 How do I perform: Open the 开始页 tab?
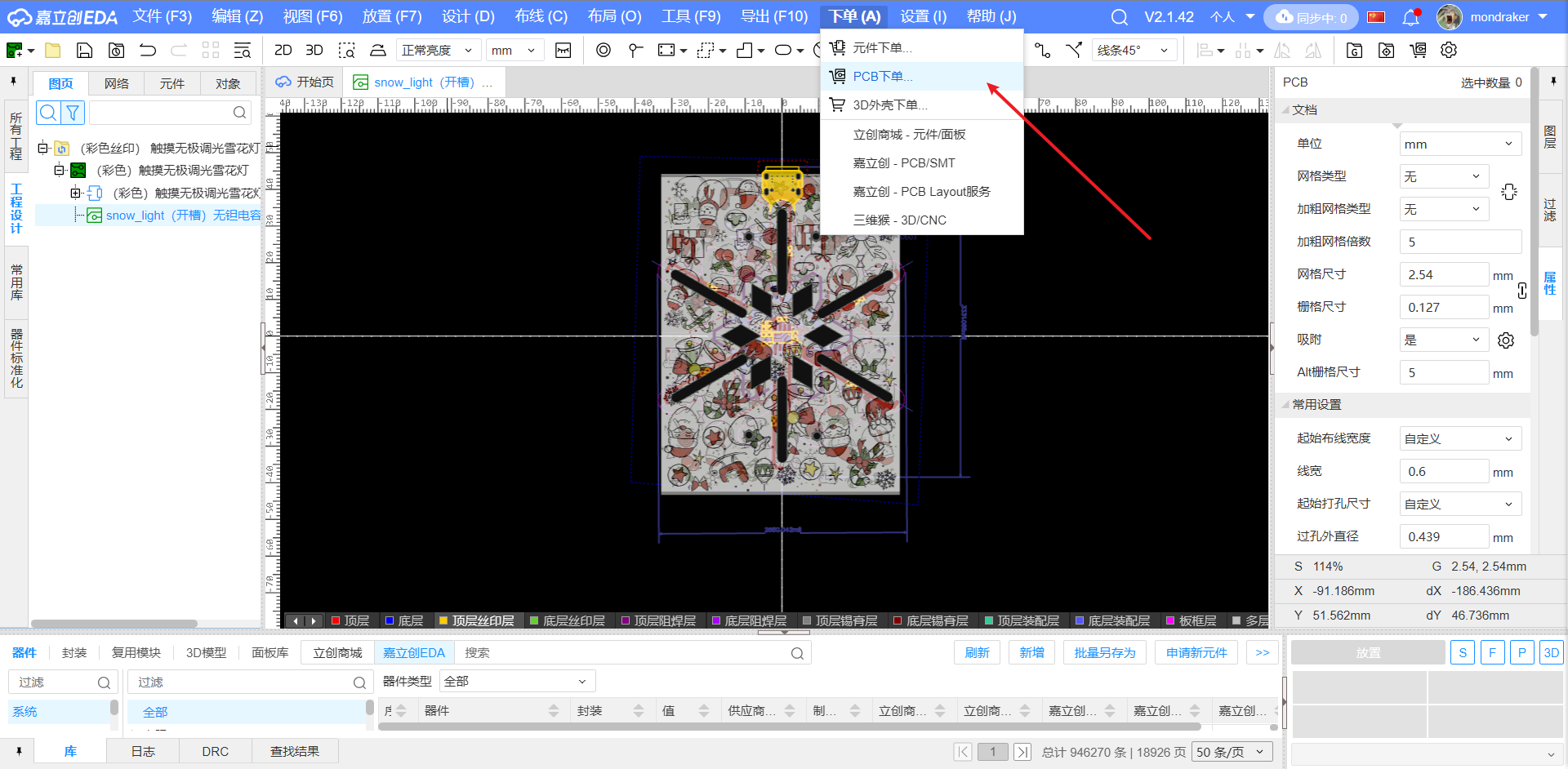point(305,82)
